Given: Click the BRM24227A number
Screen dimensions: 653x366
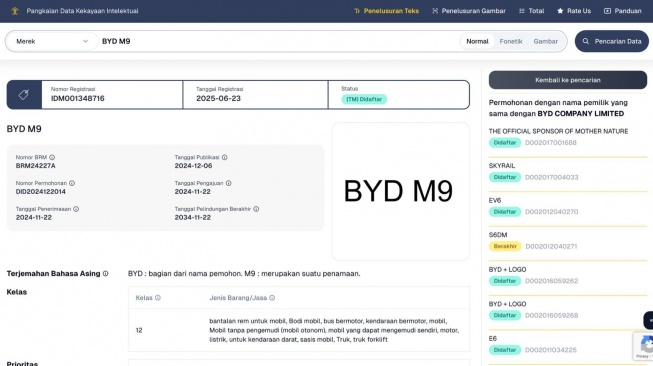Looking at the screenshot, I should coord(35,166).
